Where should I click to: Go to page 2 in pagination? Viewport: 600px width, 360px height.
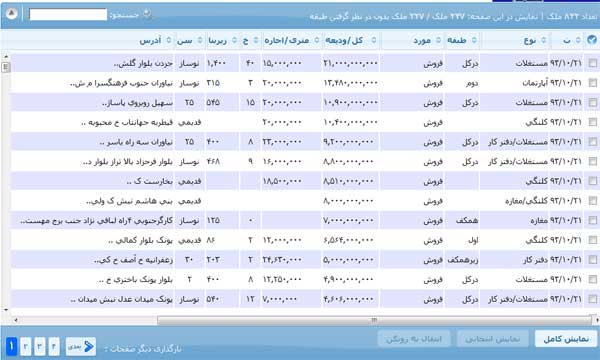pos(26,347)
